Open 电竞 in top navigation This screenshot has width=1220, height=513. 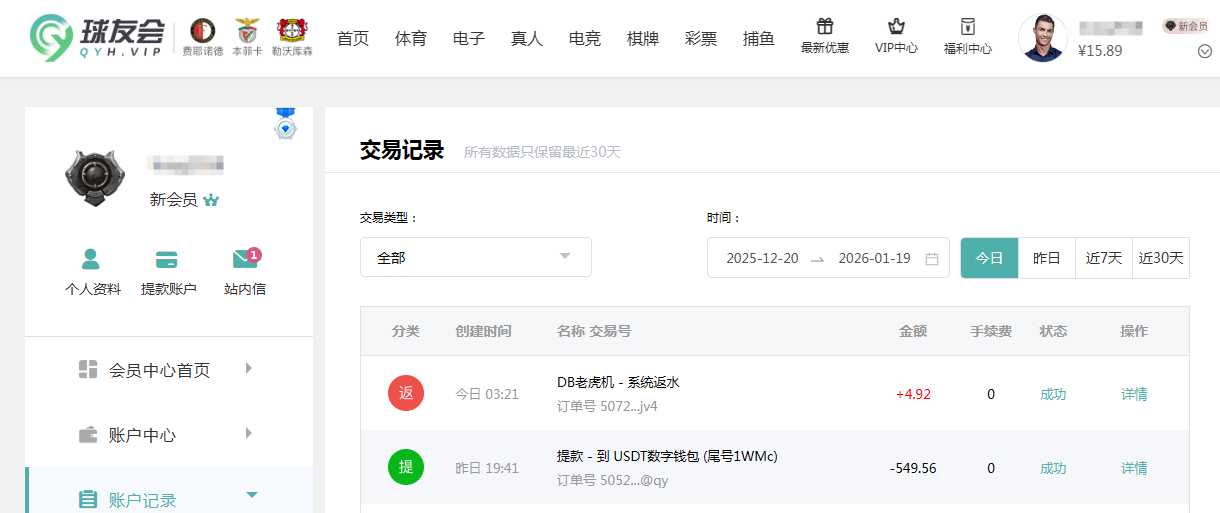[x=585, y=38]
